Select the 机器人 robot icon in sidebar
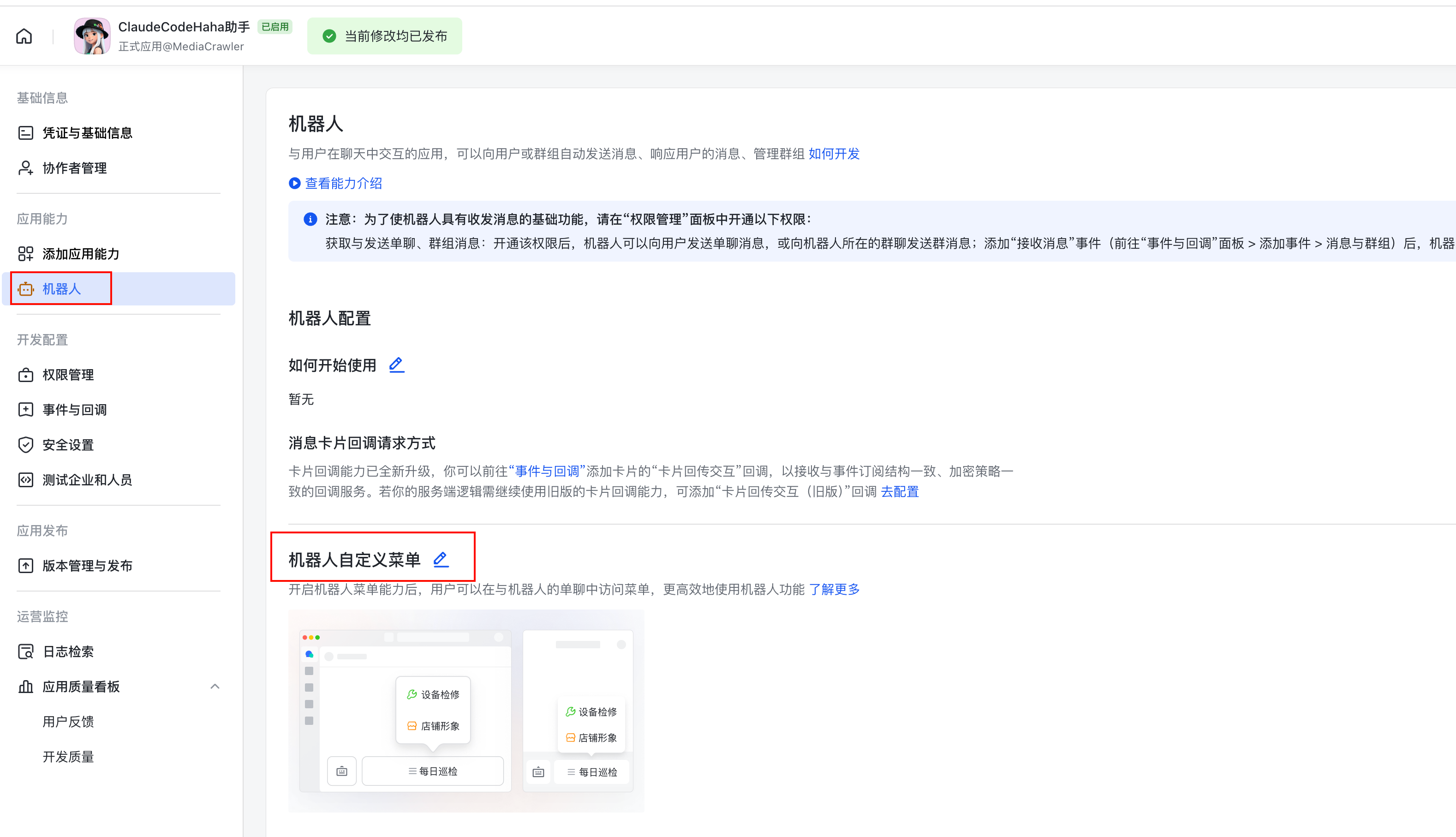1456x837 pixels. 26,288
